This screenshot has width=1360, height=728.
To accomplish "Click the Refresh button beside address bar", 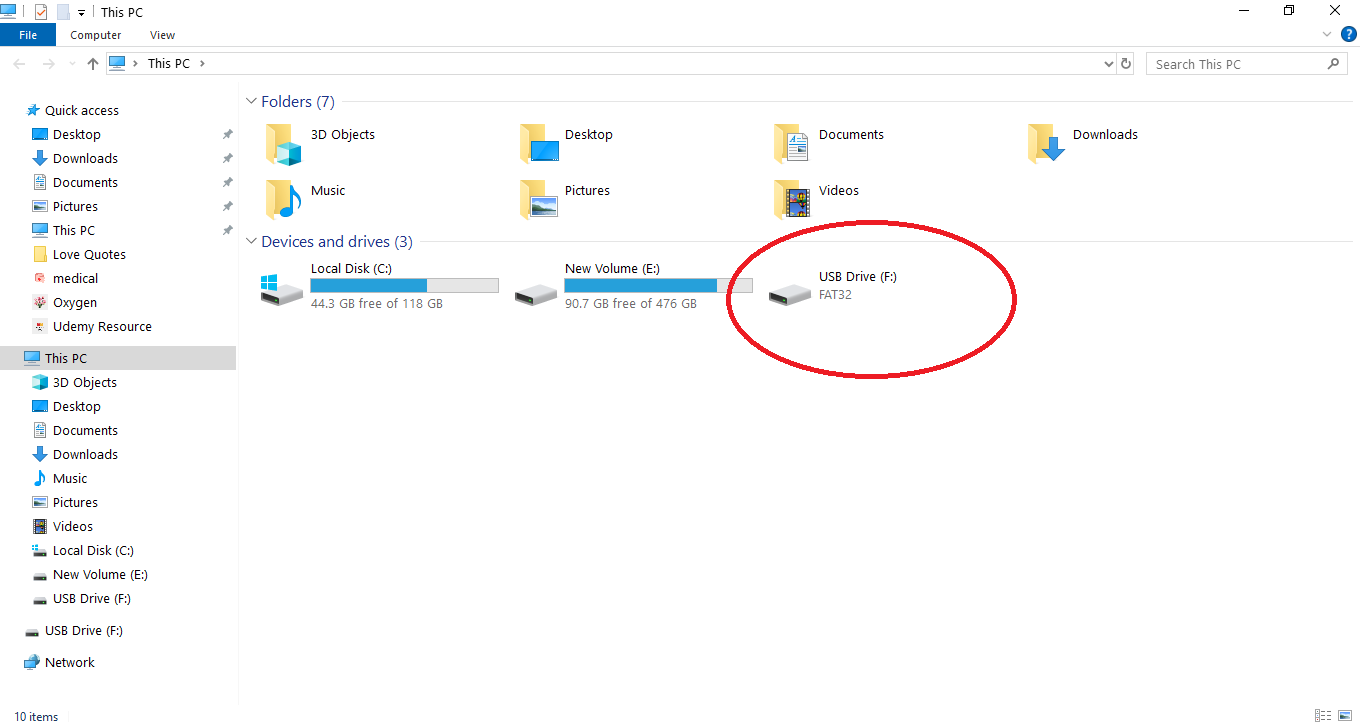I will [x=1126, y=64].
